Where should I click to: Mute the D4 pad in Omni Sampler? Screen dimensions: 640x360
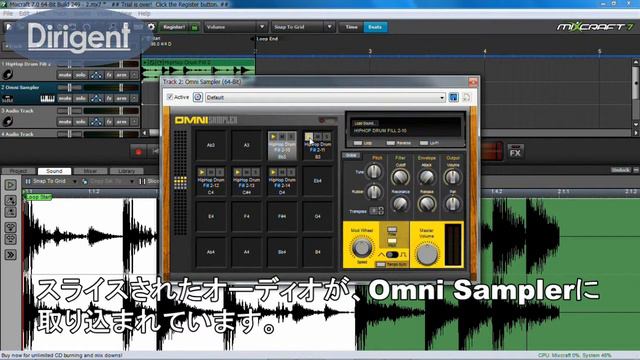tap(282, 173)
